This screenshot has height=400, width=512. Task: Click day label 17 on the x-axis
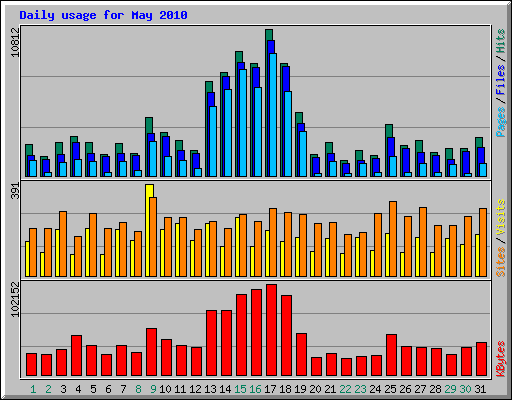point(270,389)
